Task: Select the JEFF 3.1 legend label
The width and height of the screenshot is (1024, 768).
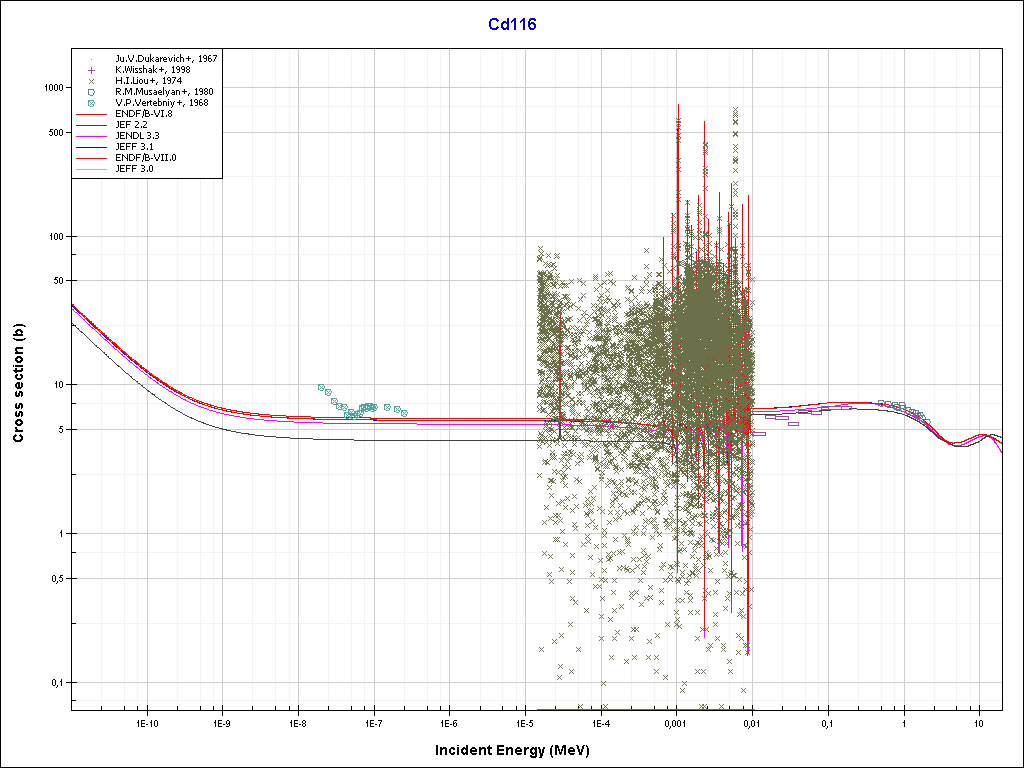Action: [134, 147]
